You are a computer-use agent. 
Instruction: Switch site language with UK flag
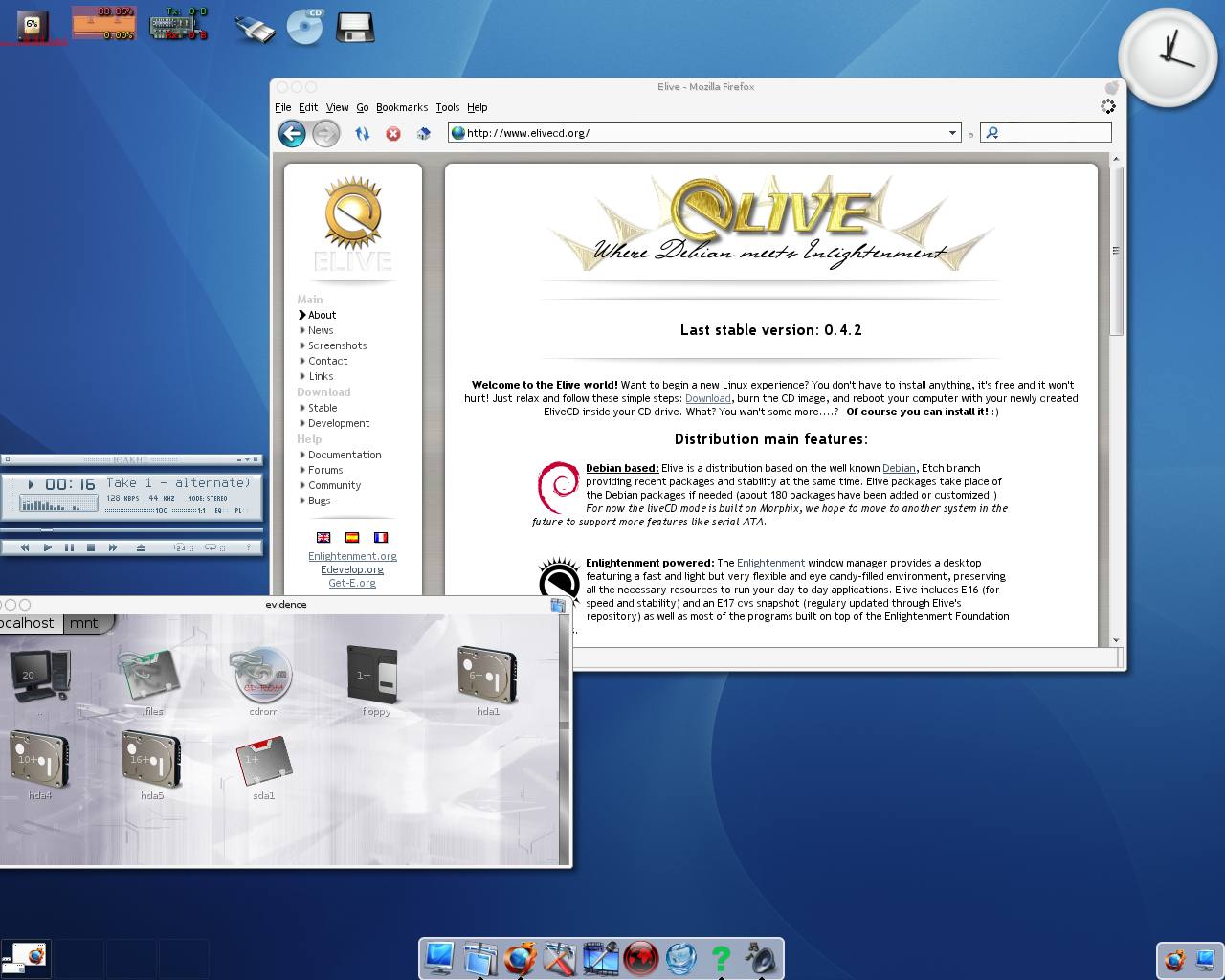pyautogui.click(x=323, y=537)
